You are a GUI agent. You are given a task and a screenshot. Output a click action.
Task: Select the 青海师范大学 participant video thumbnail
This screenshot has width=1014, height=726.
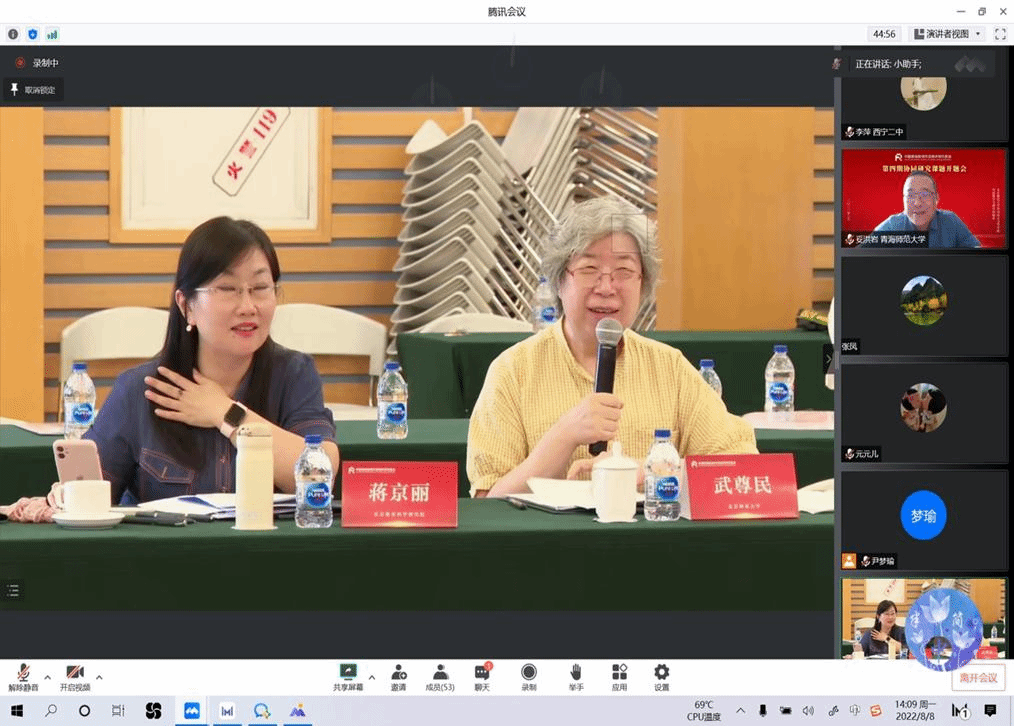923,198
